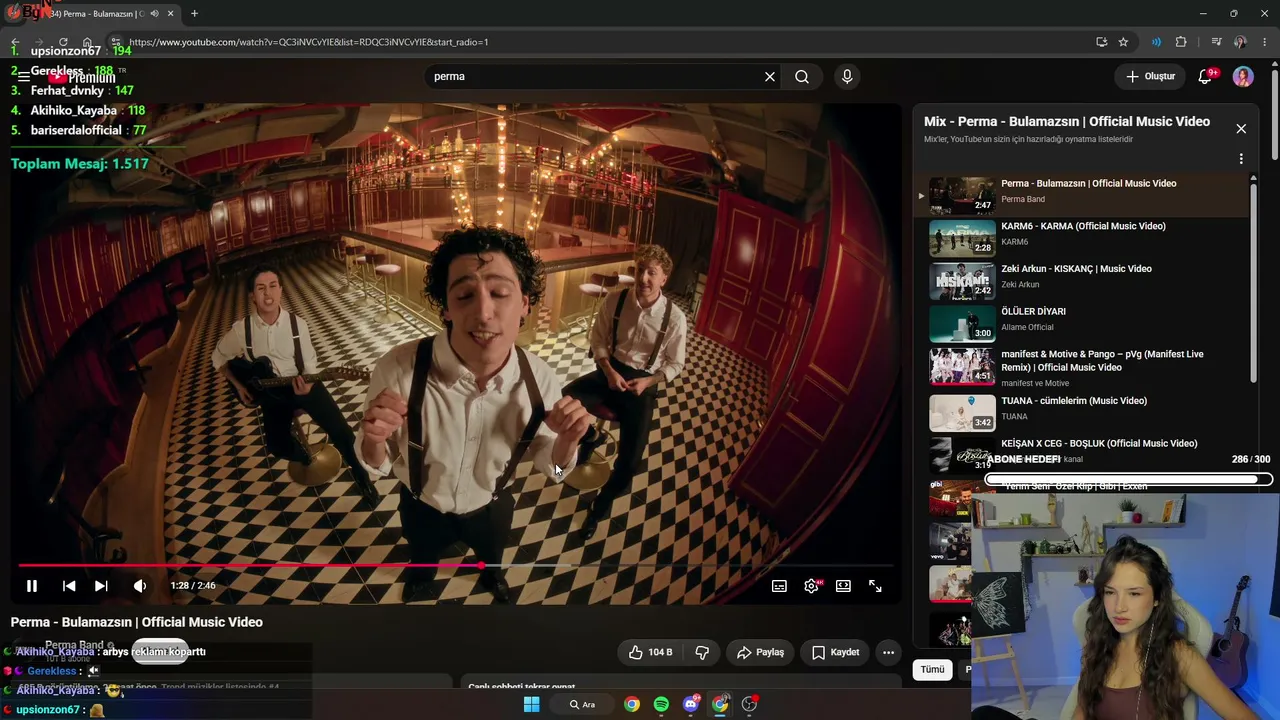The image size is (1280, 720).
Task: Click the voice search microphone icon
Action: click(x=847, y=76)
